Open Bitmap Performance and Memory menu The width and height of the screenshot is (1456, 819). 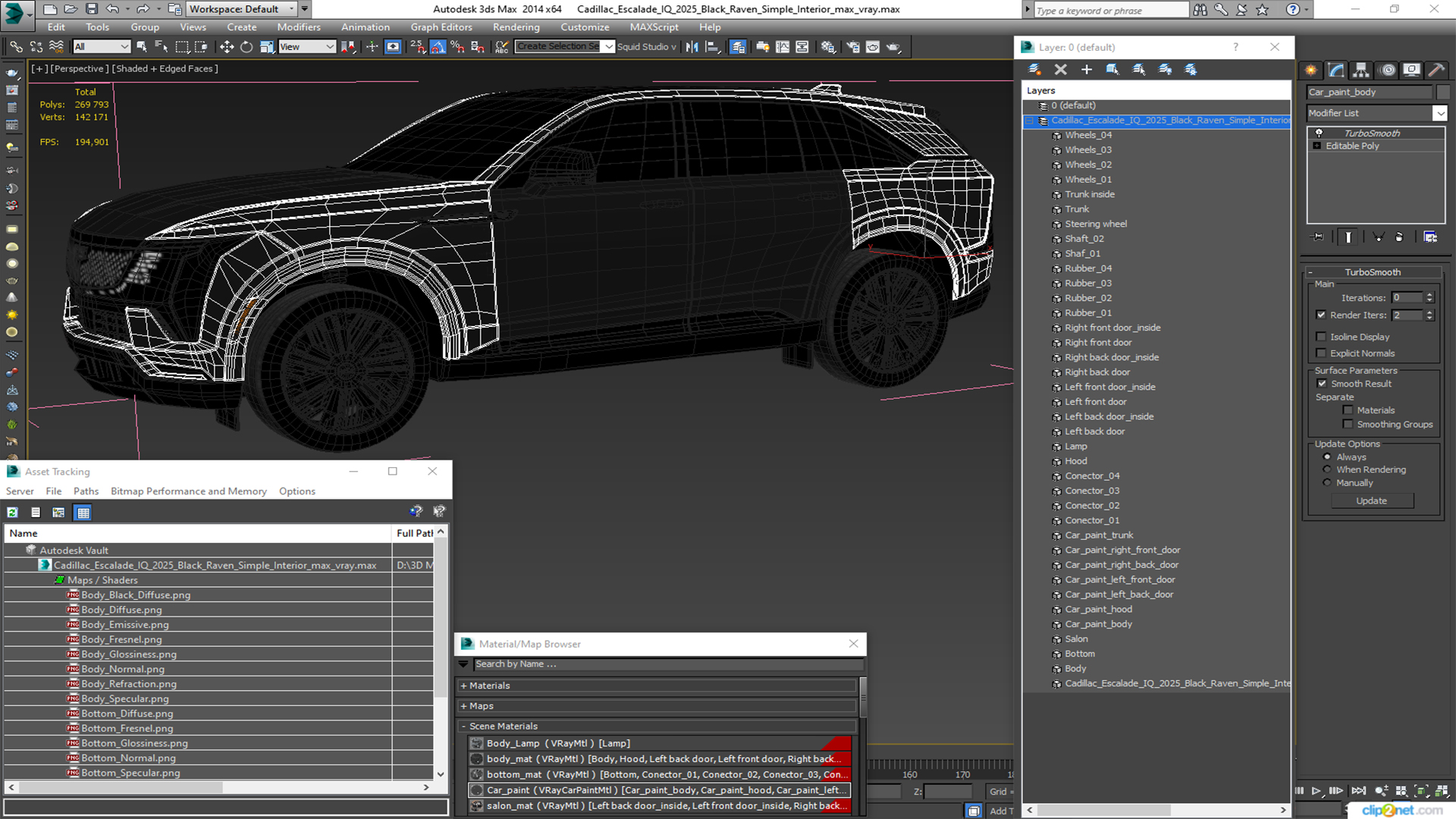tap(189, 491)
